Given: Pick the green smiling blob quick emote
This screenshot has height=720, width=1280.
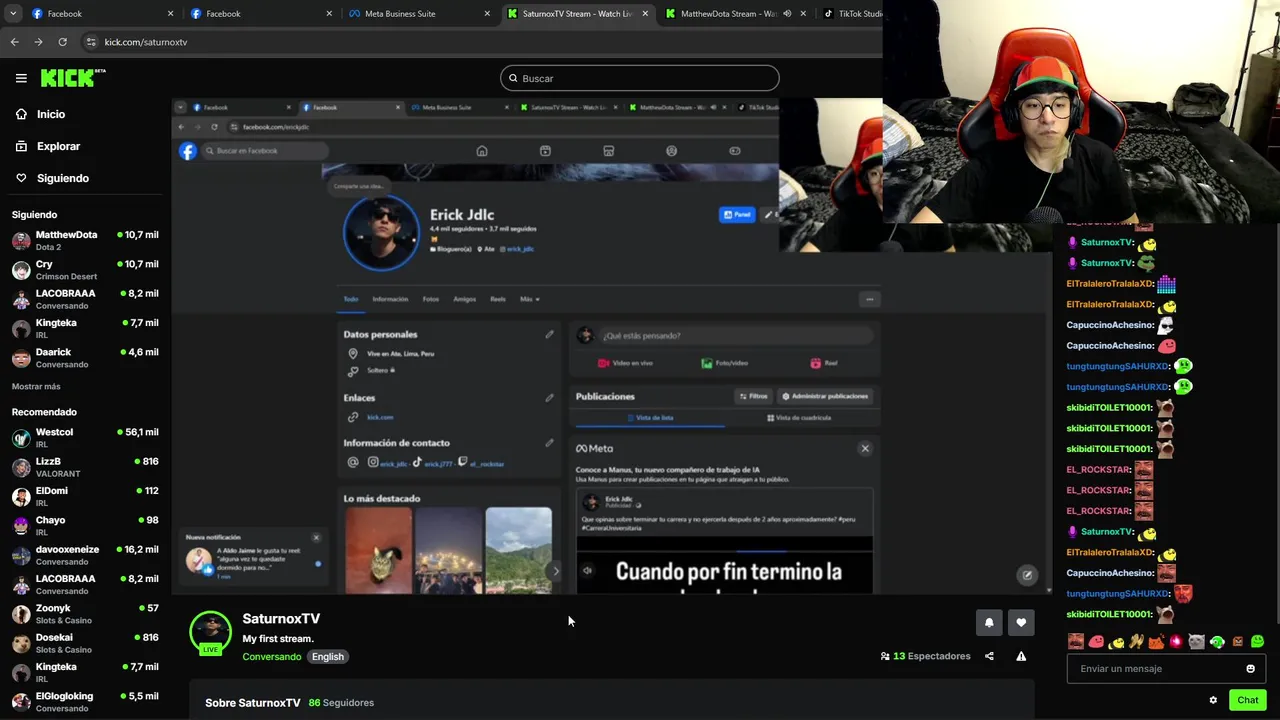Looking at the screenshot, I should point(1257,641).
